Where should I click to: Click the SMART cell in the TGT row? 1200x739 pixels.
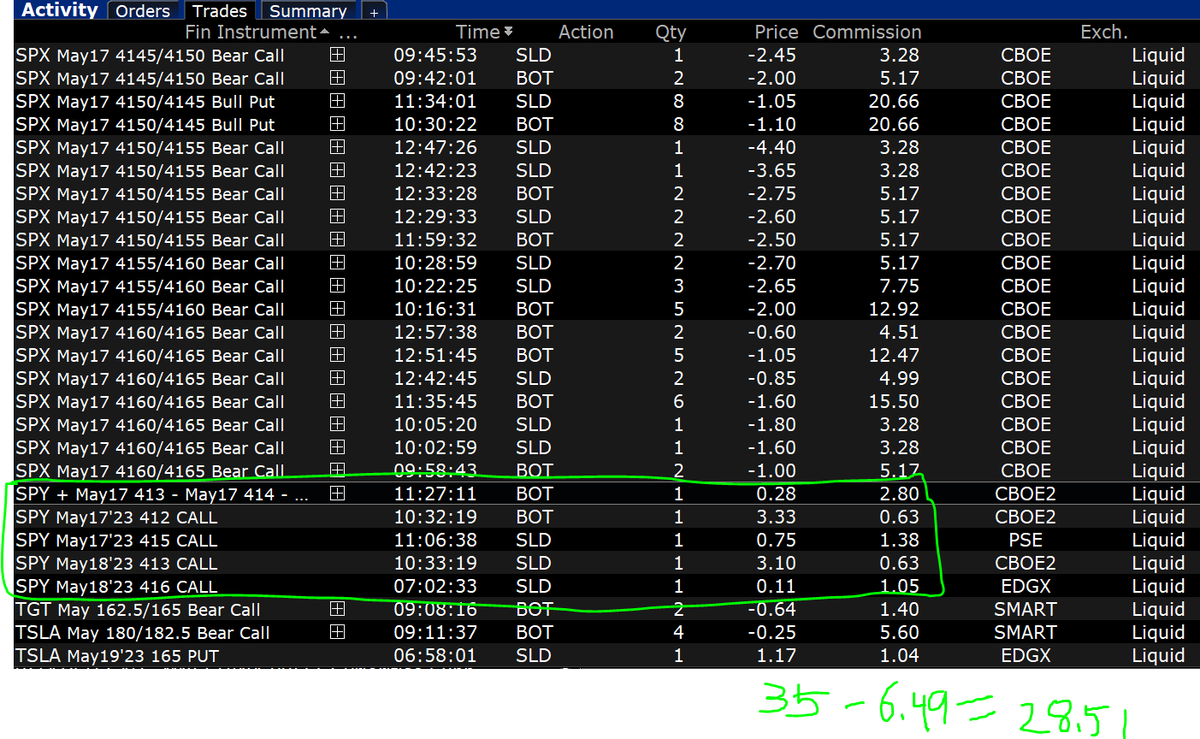1026,610
